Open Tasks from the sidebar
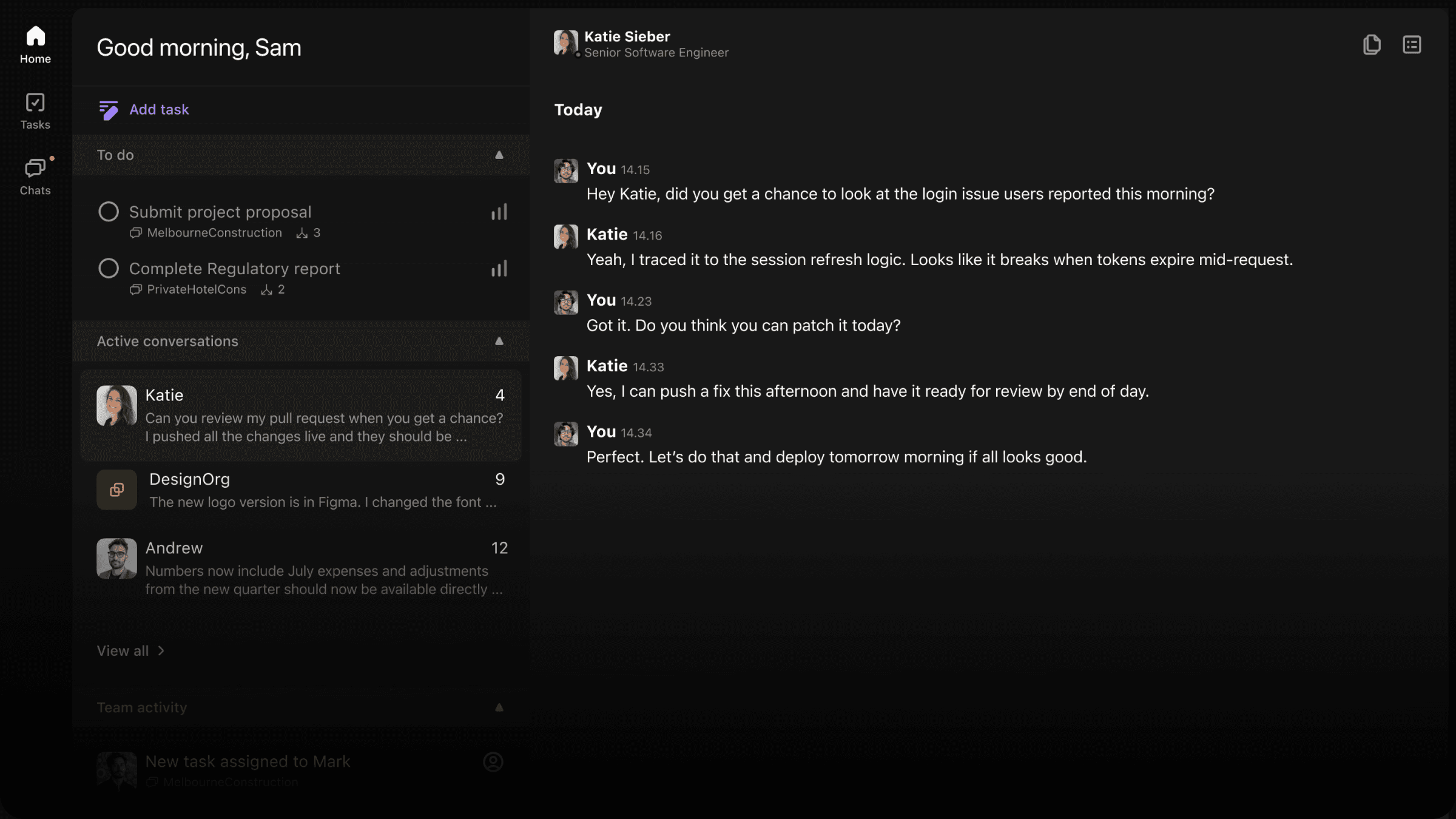The image size is (1456, 819). (x=35, y=109)
